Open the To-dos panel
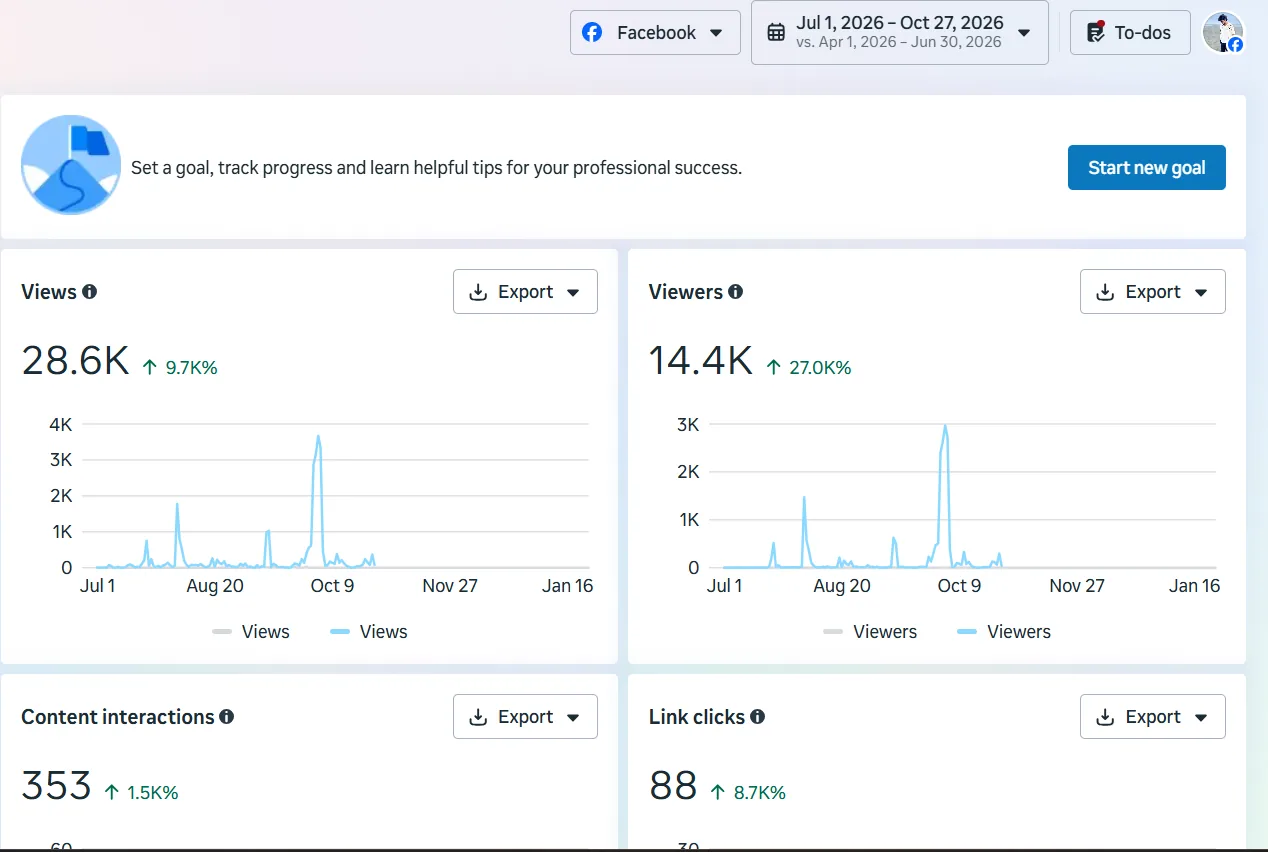1268x852 pixels. click(x=1130, y=32)
